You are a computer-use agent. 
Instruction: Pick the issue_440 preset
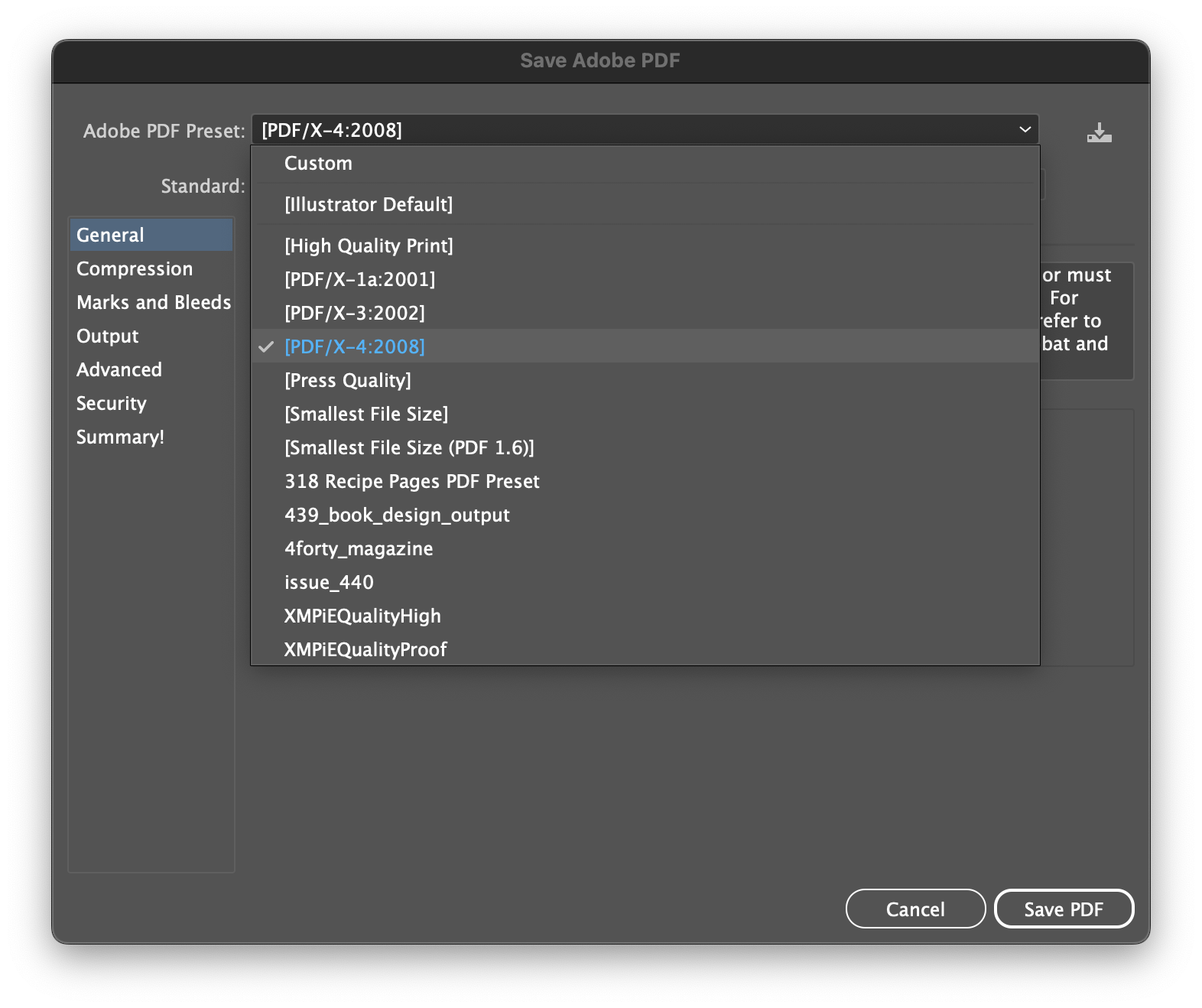645,583
